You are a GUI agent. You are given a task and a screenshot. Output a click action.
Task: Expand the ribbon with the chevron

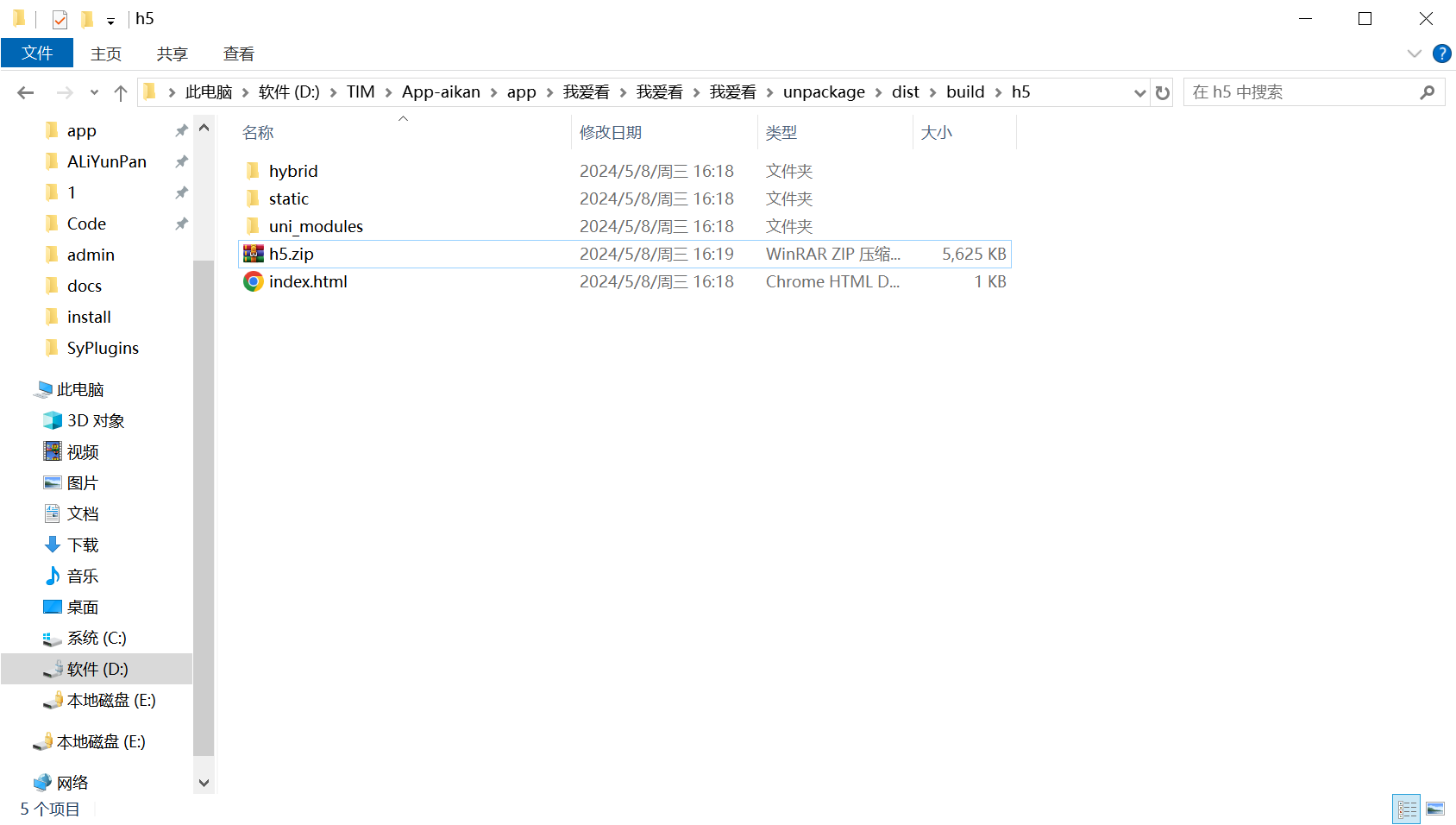tap(1414, 54)
